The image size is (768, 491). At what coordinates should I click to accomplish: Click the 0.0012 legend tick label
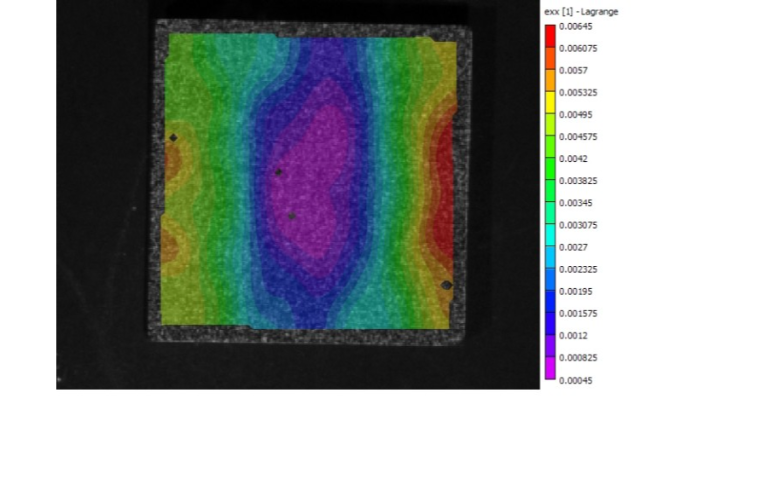(574, 336)
